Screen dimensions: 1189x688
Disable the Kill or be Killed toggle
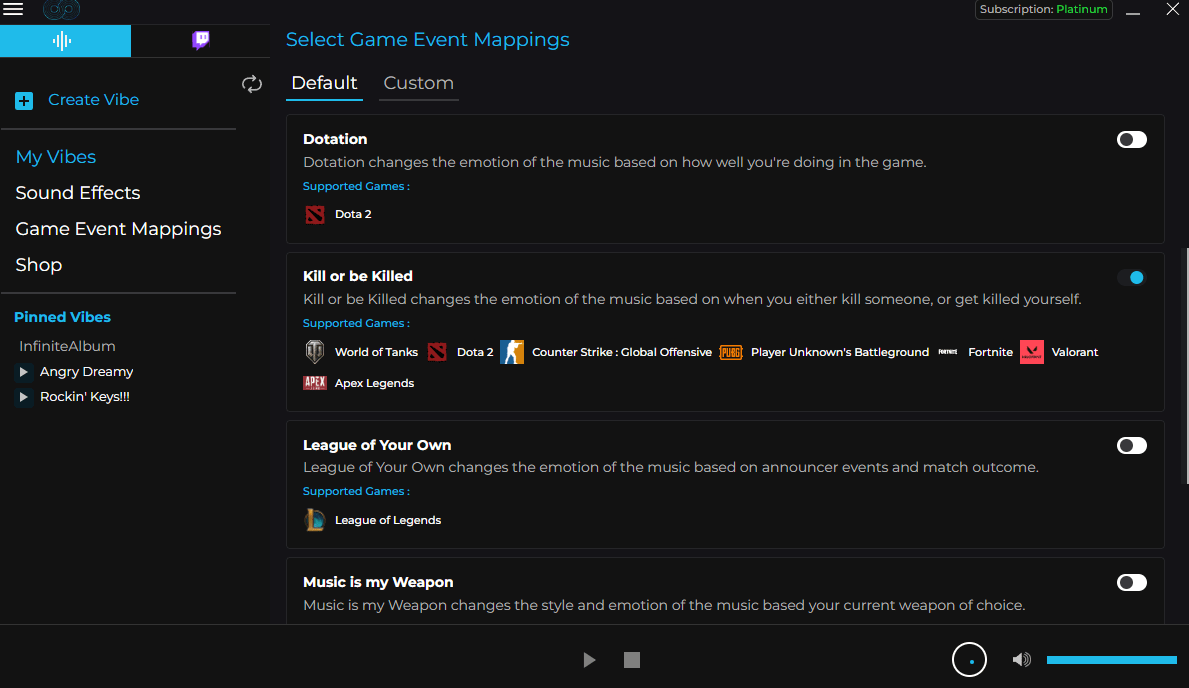pyautogui.click(x=1131, y=278)
